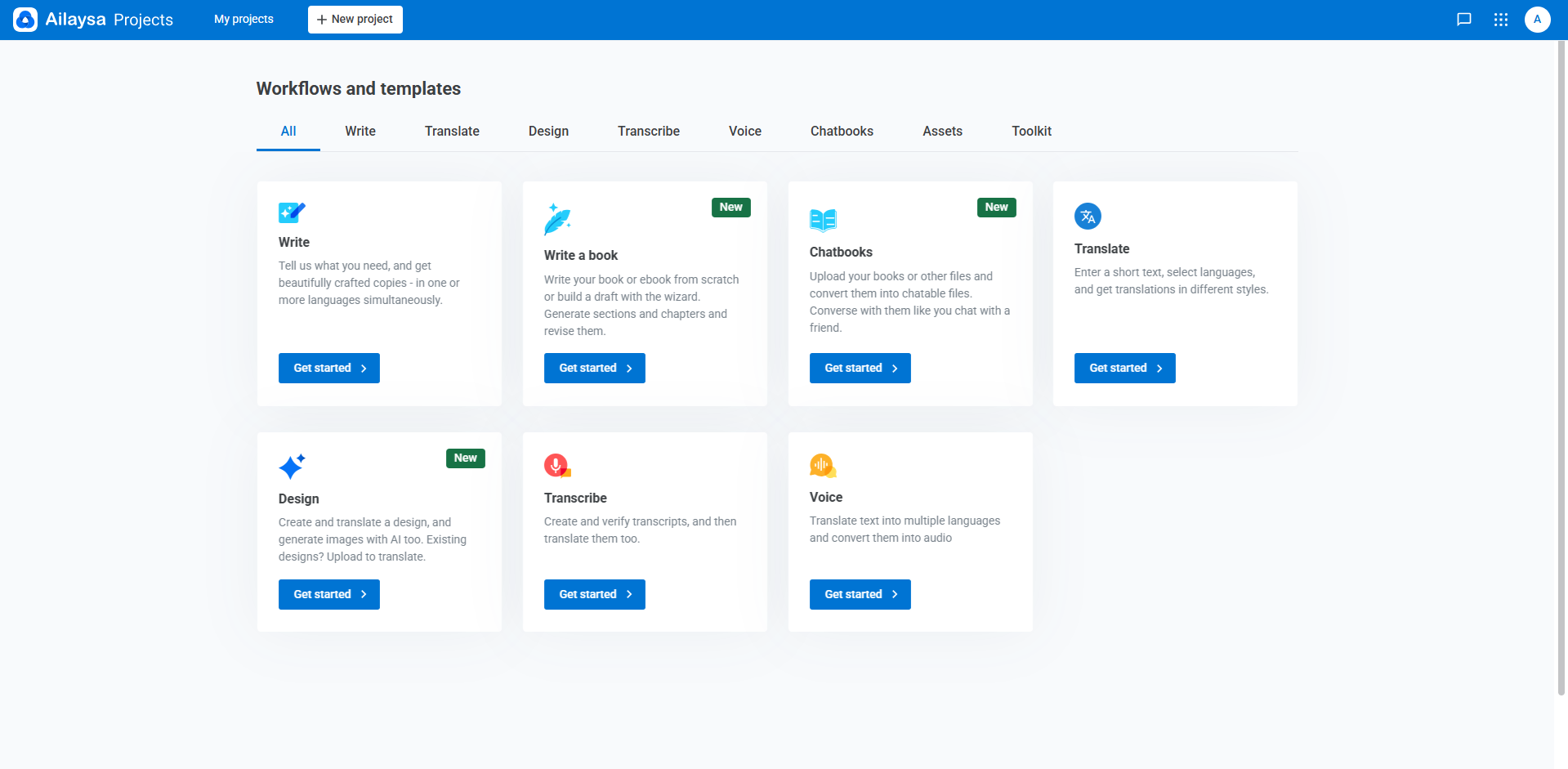Screen dimensions: 1568x769
Task: Click the New project button
Action: pos(355,19)
